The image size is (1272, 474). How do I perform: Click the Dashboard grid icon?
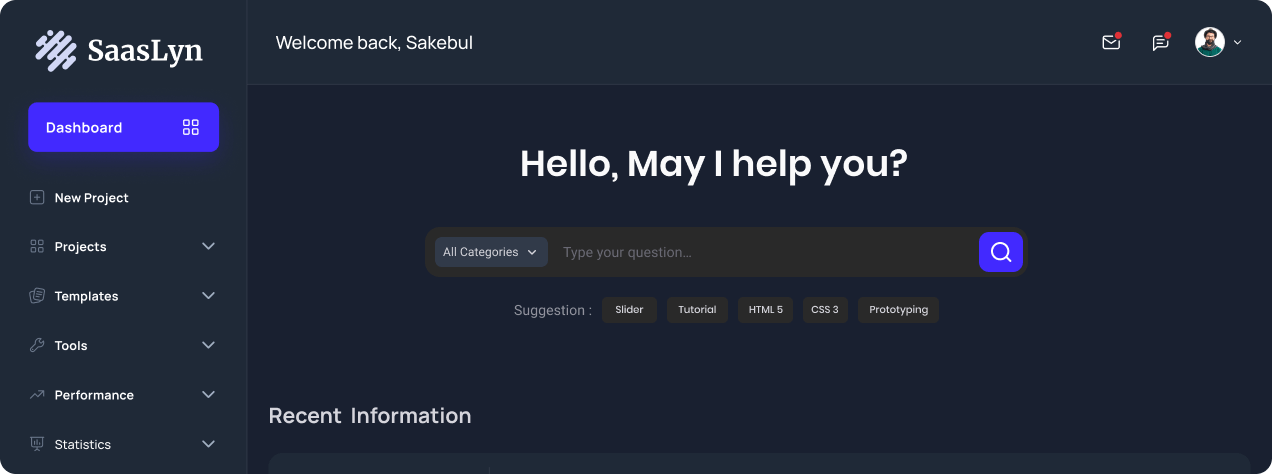191,127
